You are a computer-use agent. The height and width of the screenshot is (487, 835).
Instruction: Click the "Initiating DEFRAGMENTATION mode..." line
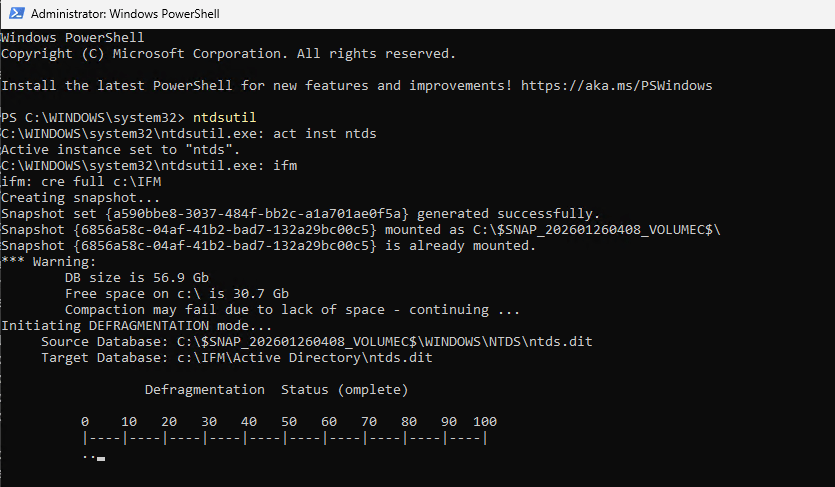pyautogui.click(x=136, y=325)
